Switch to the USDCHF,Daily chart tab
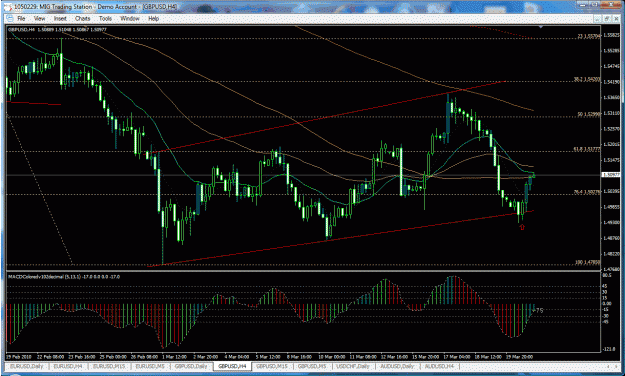Screen dimensions: 625x376 point(353,366)
